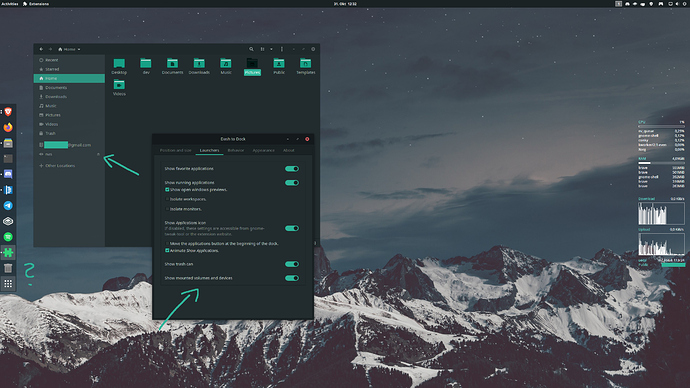
Task: Uncheck Show open windows previews
Action: 167,190
